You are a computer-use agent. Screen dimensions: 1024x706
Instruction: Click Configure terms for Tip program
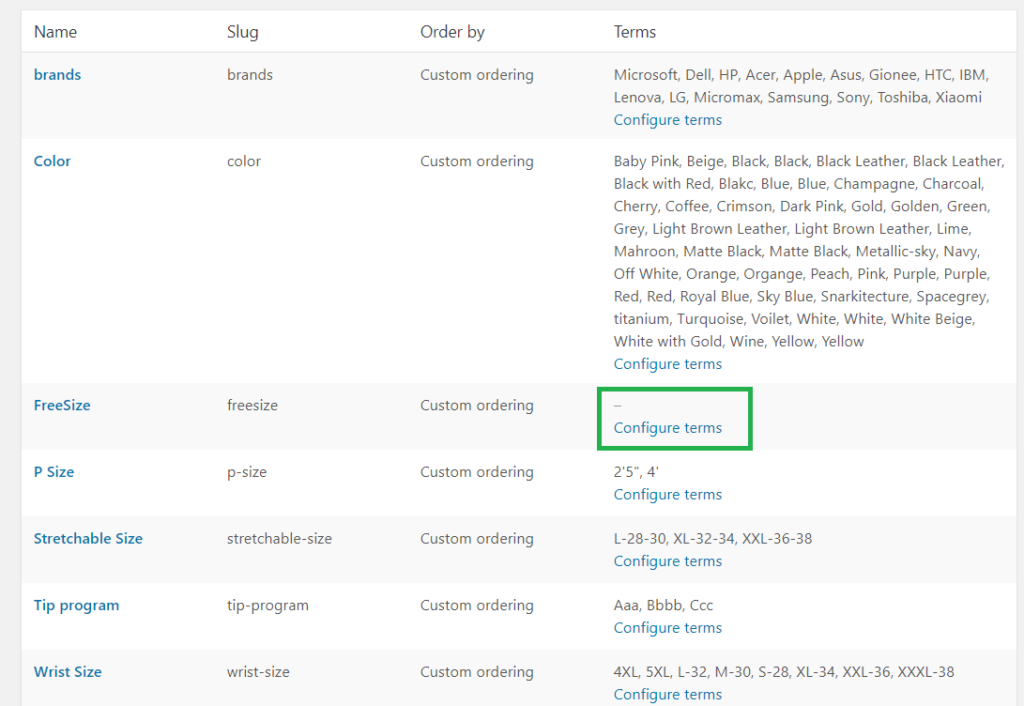(667, 628)
